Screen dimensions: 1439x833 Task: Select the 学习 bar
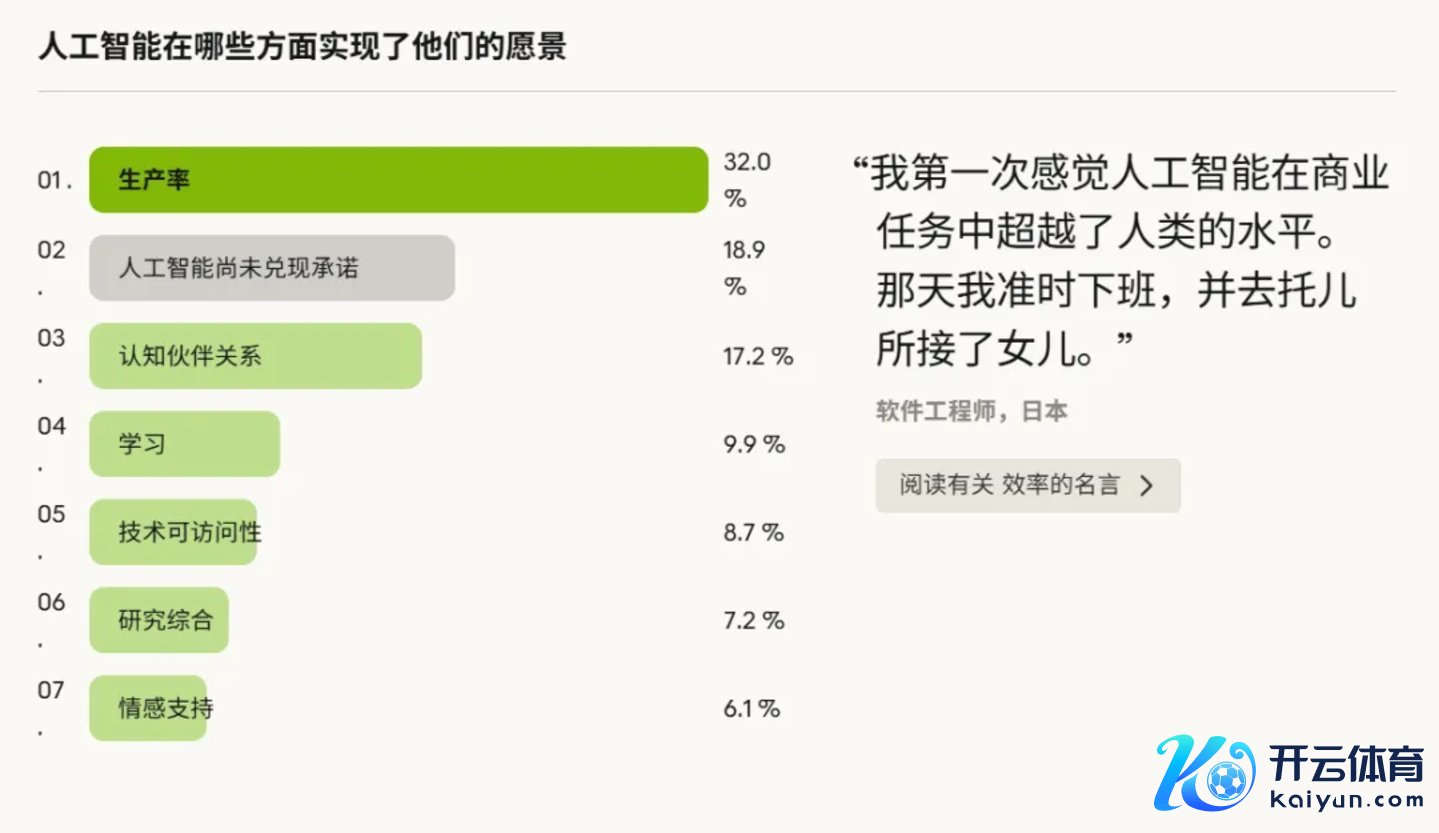[x=184, y=444]
